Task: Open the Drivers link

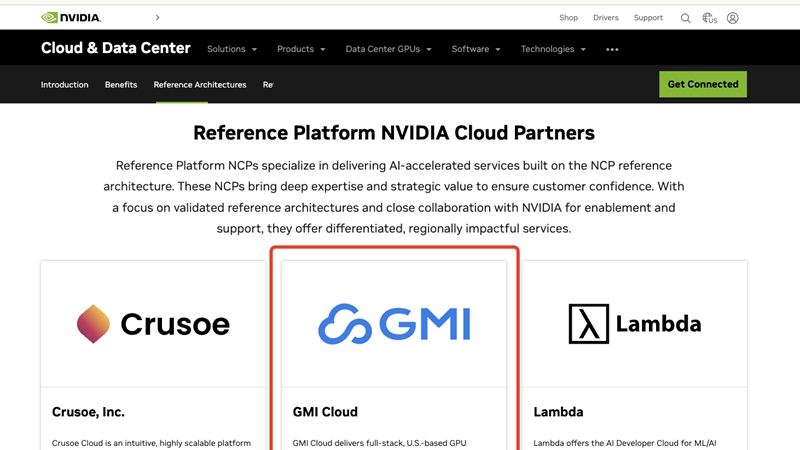Action: [606, 18]
